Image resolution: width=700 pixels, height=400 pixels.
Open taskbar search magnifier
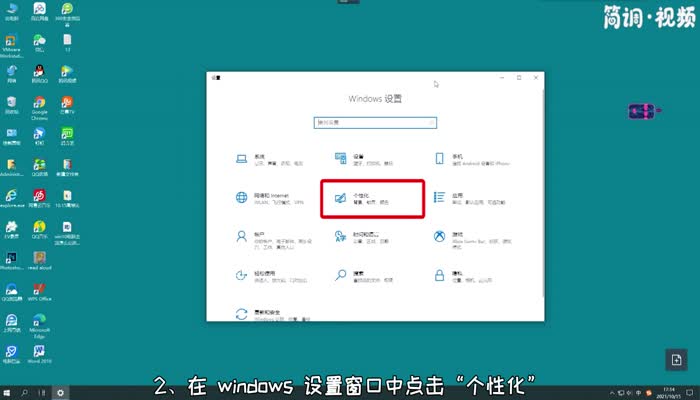click(x=25, y=393)
